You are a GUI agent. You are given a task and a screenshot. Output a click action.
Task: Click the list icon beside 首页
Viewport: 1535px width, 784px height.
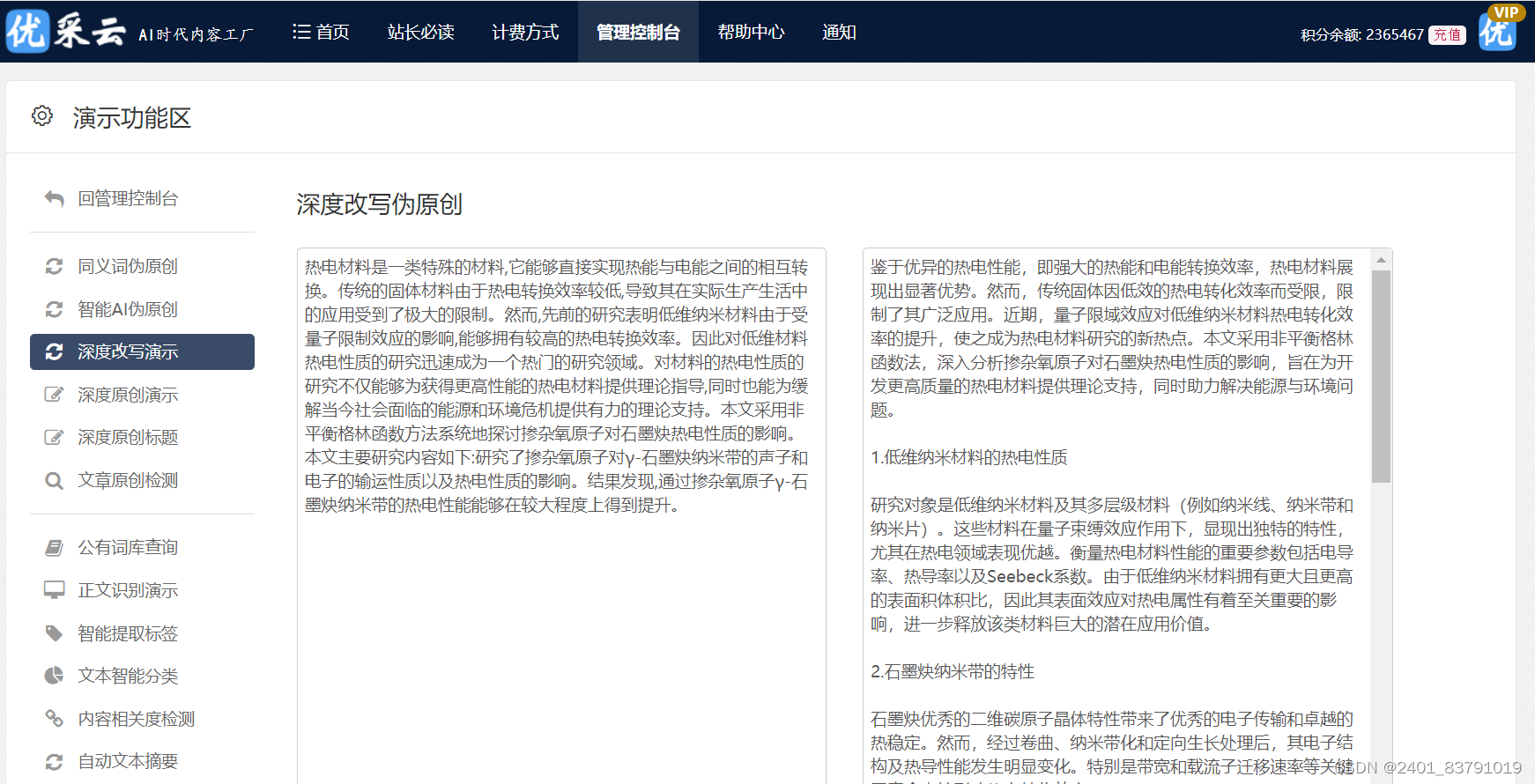tap(301, 32)
